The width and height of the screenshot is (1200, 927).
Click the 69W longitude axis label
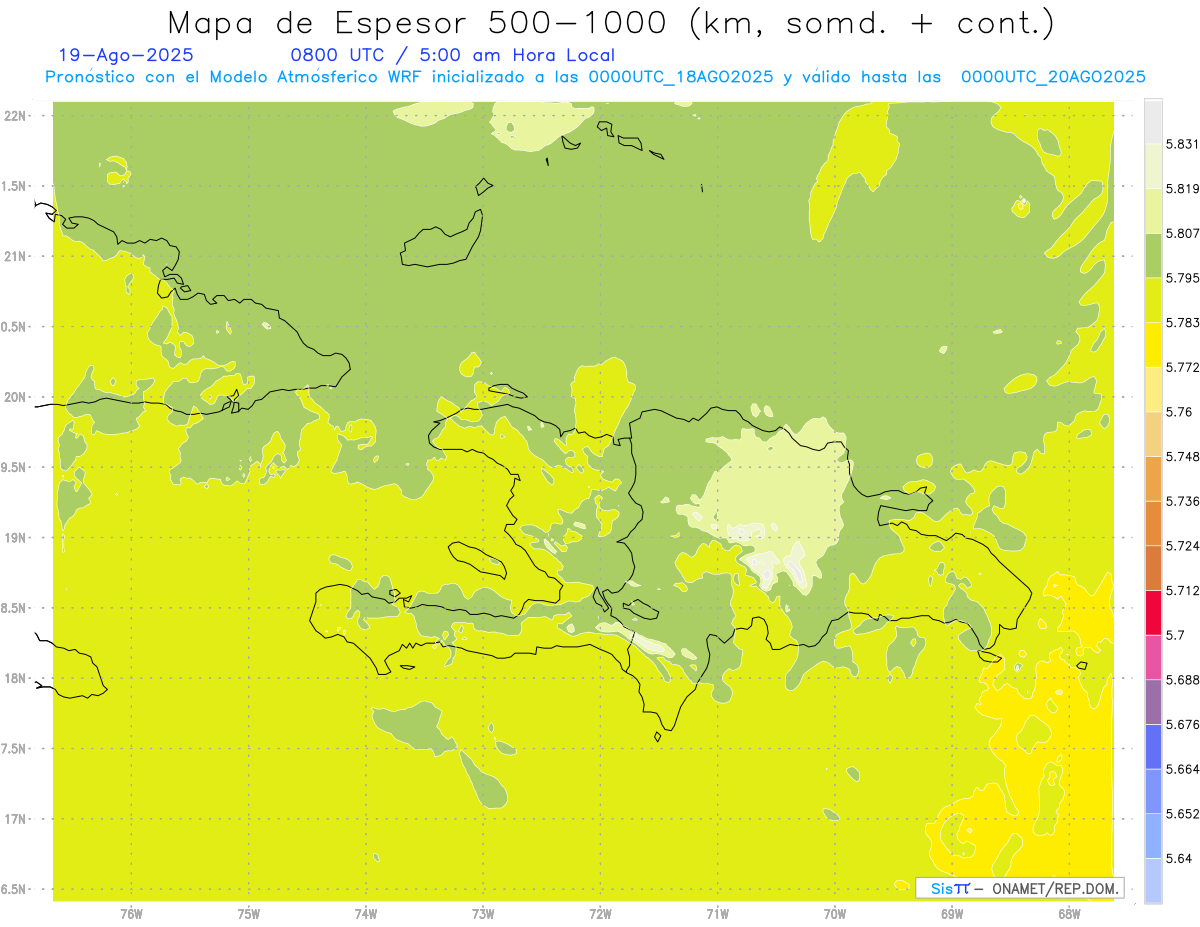coord(951,914)
